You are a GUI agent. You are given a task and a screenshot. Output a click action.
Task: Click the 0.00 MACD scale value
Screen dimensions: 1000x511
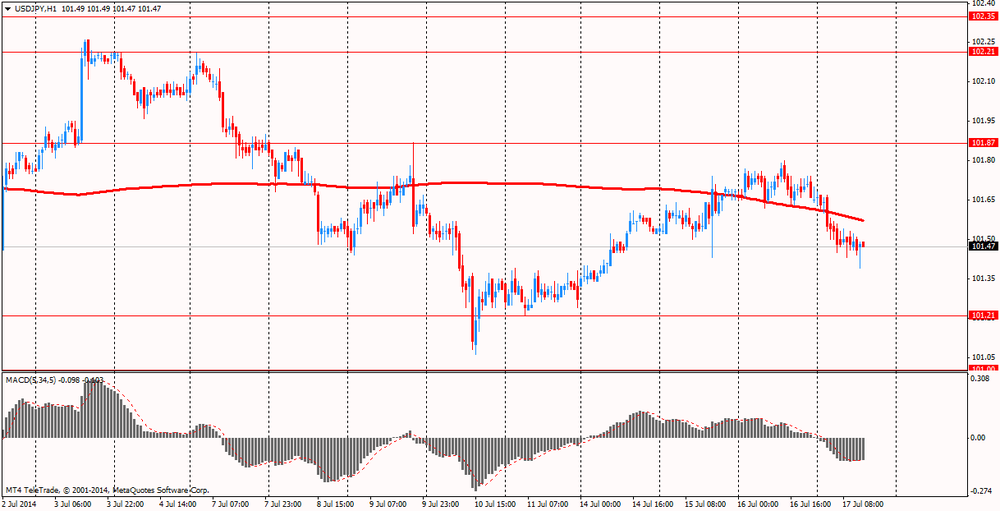click(x=979, y=438)
